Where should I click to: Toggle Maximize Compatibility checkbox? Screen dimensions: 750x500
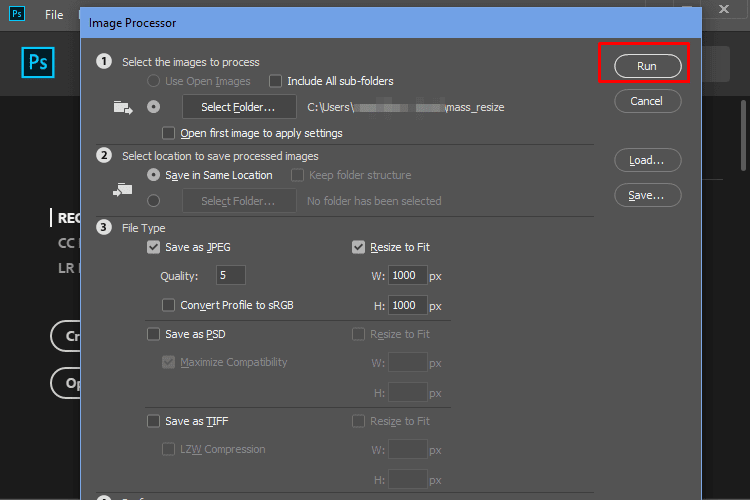[x=168, y=362]
